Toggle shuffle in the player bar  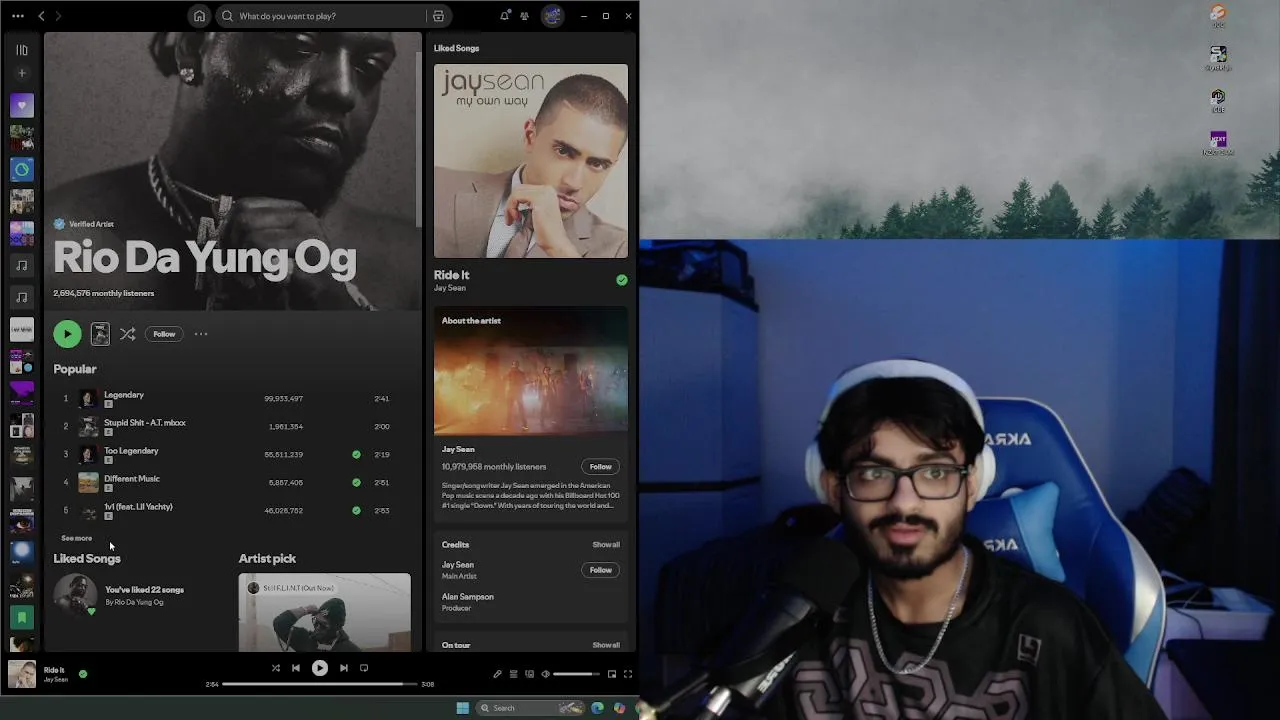(x=276, y=668)
